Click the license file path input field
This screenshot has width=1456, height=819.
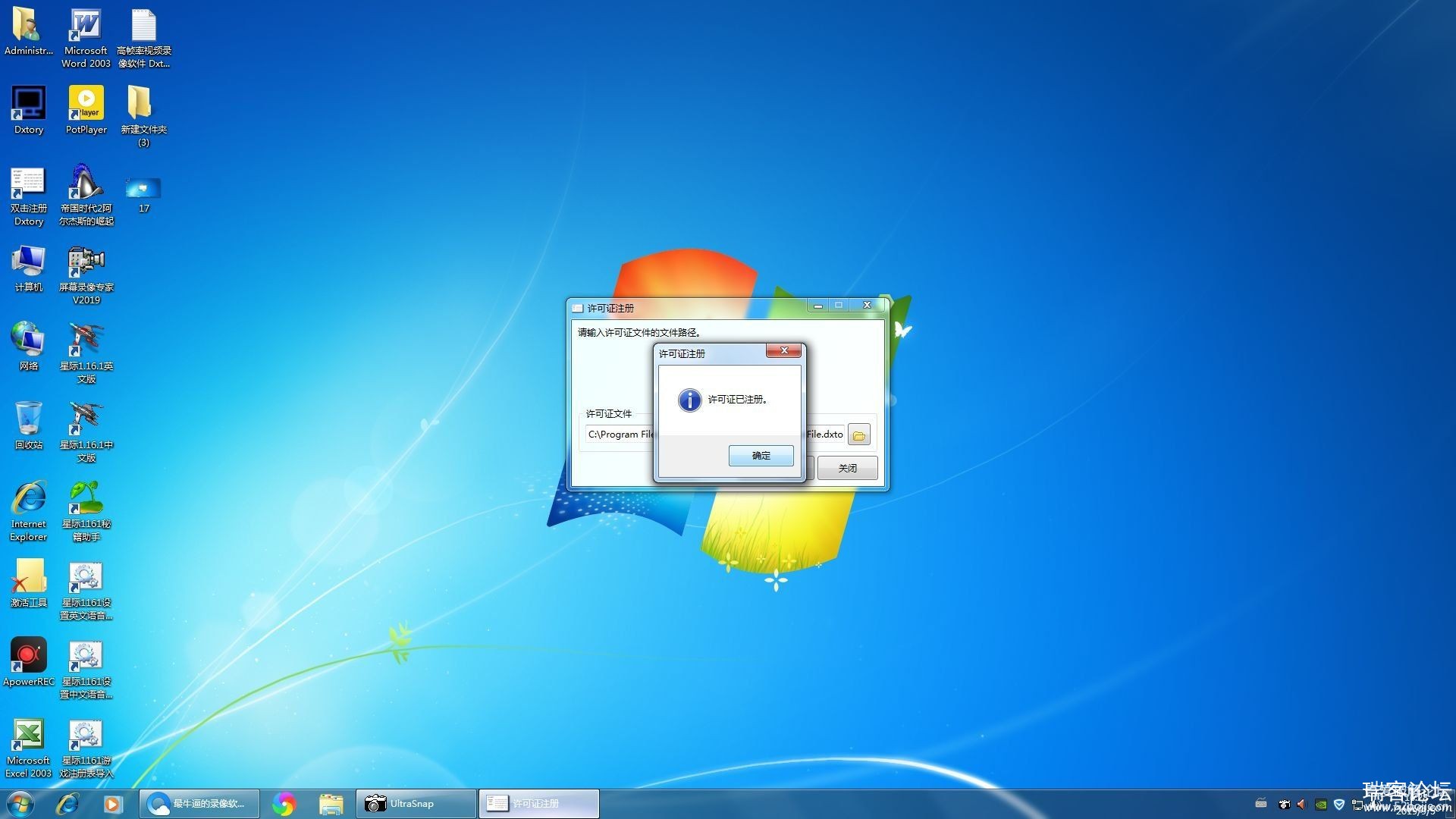tap(715, 435)
